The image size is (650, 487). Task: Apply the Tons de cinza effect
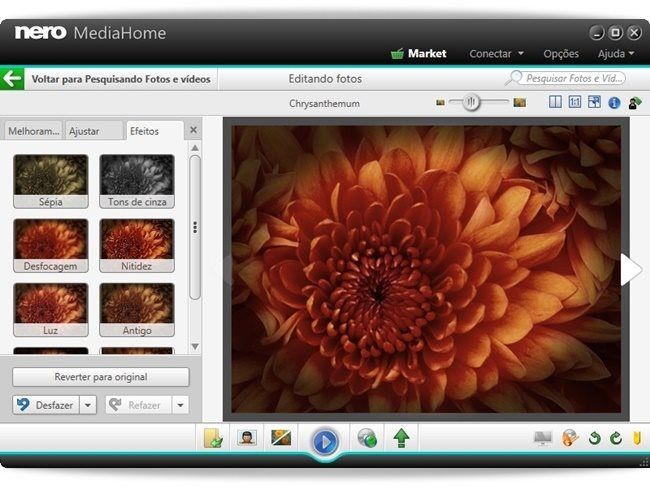point(137,181)
